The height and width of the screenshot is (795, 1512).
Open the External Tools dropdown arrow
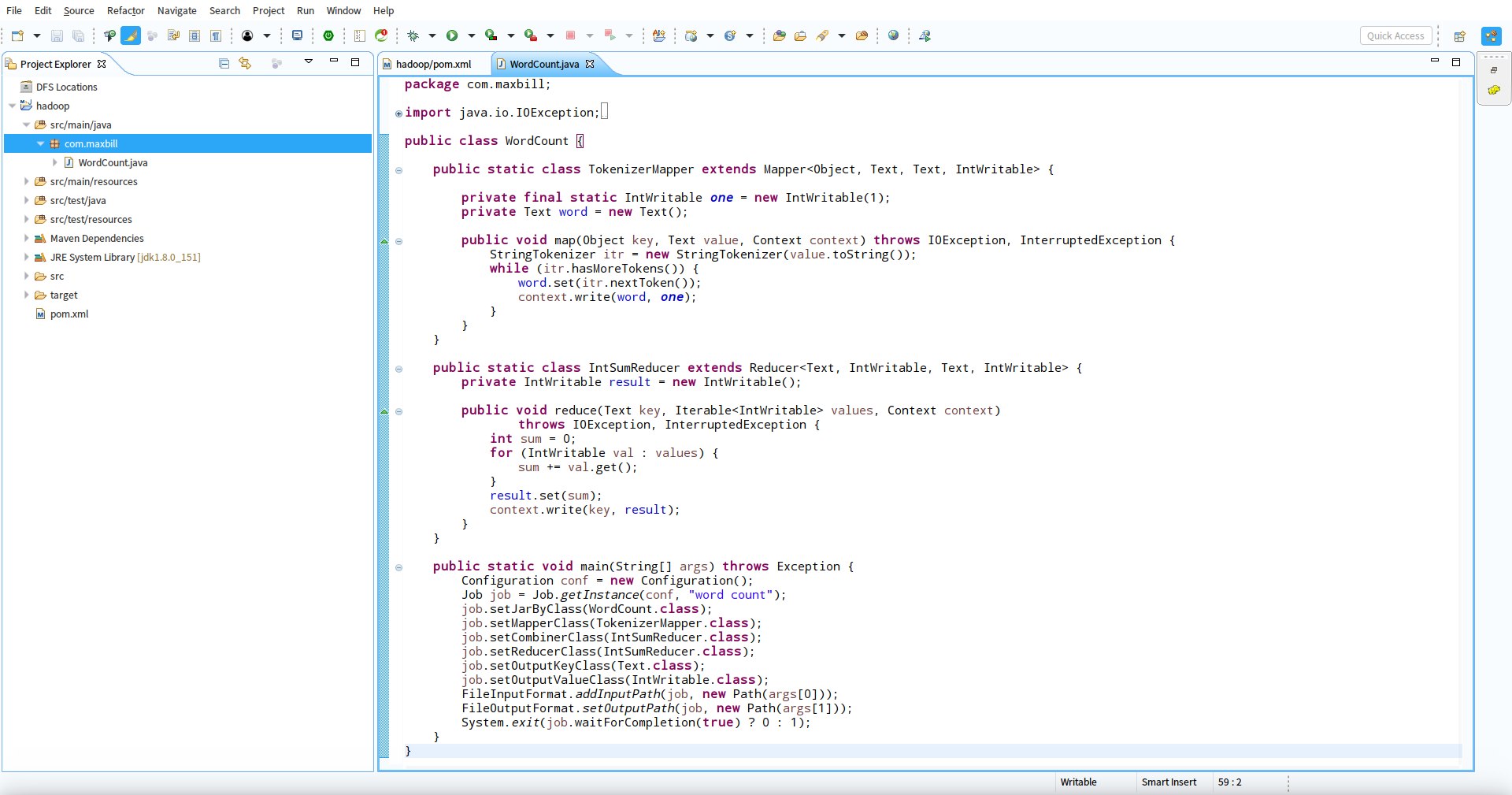[550, 35]
